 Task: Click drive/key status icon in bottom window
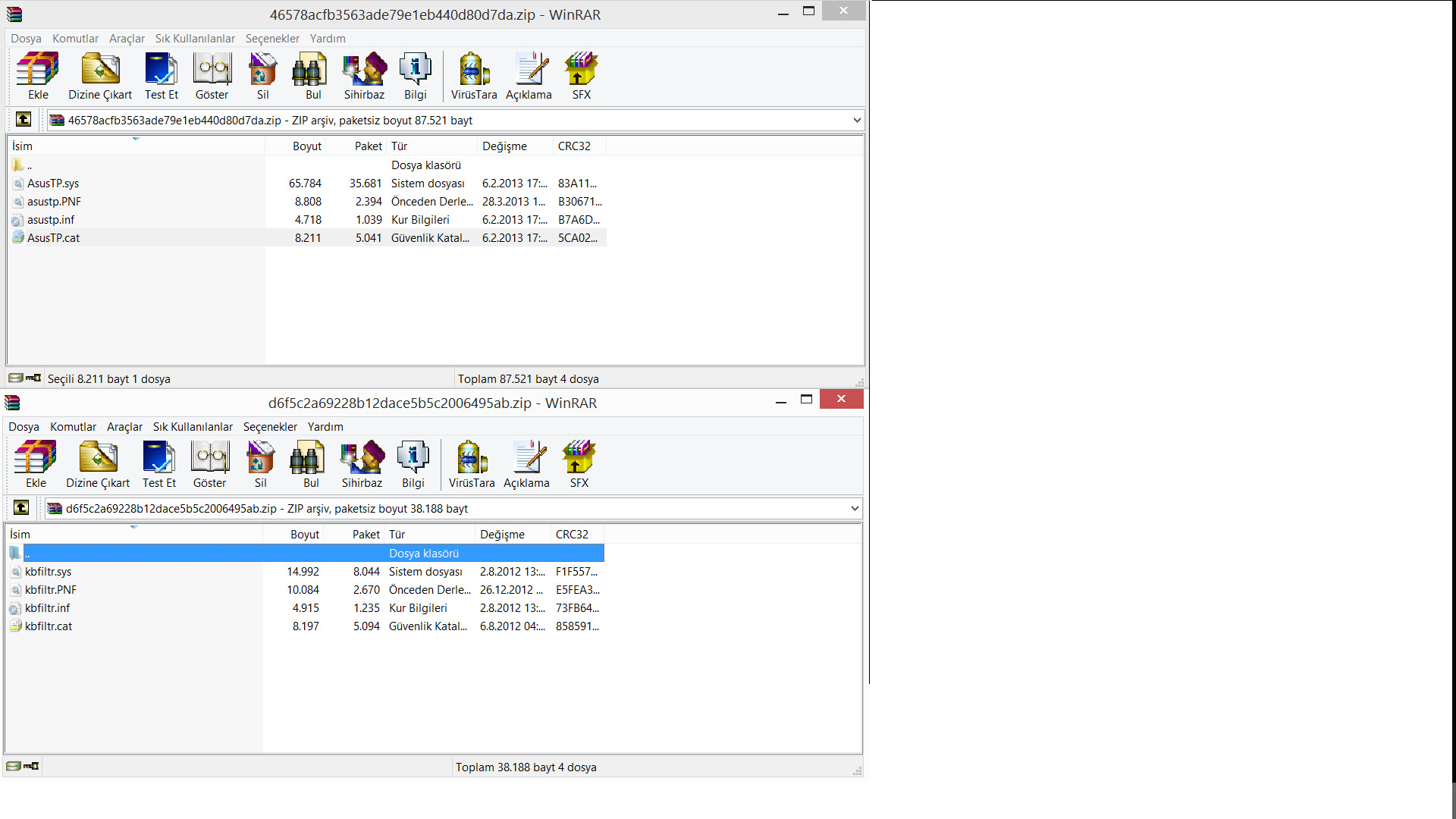pos(22,766)
